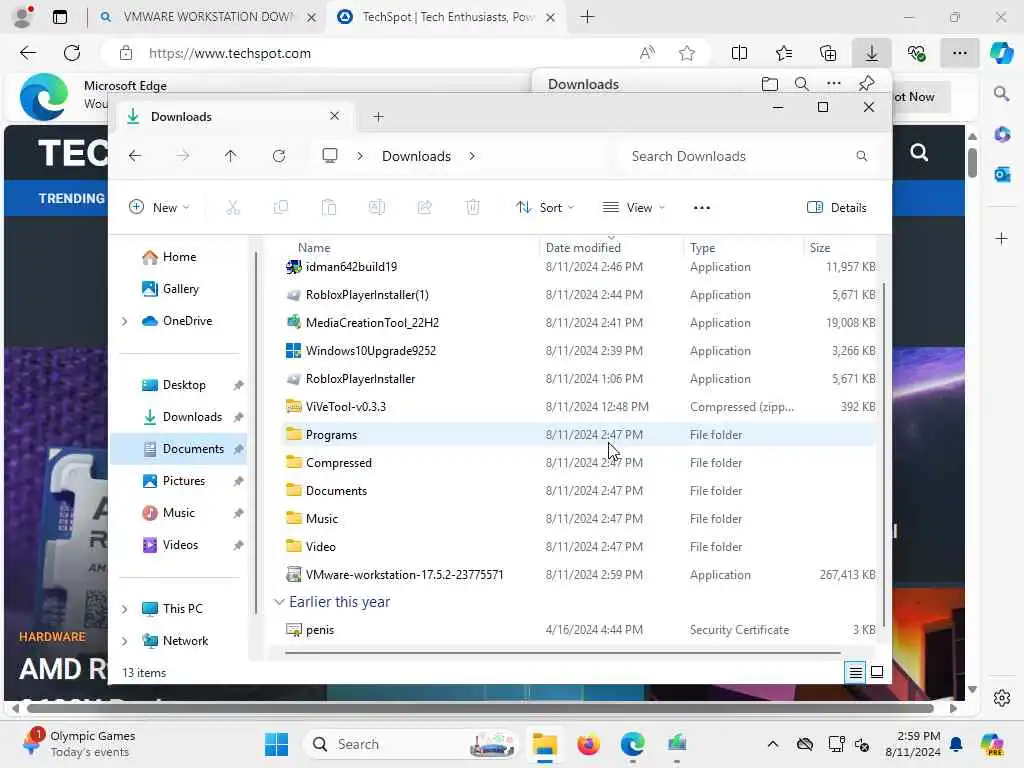Click TechSpot site search magnifier
The width and height of the screenshot is (1024, 768).
(919, 153)
